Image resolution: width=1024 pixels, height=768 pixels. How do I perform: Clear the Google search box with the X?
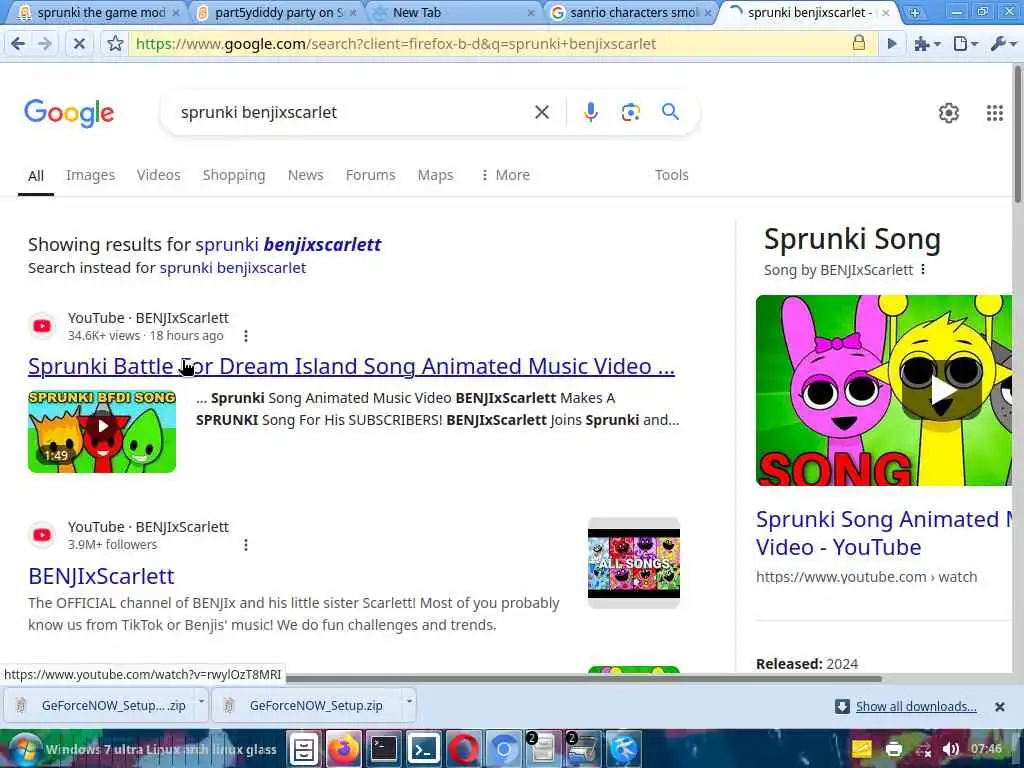[x=541, y=112]
